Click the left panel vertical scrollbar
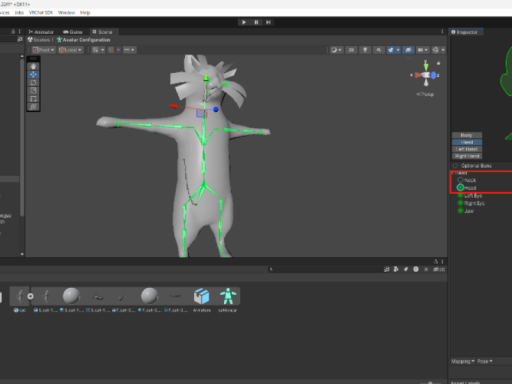This screenshot has height=384, width=512. tap(22, 137)
